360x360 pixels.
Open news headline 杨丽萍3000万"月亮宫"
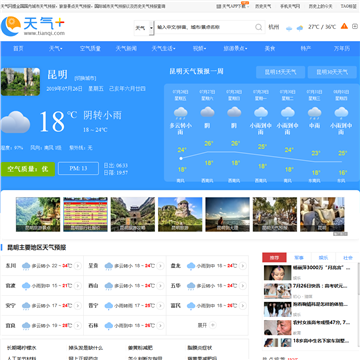322,268
